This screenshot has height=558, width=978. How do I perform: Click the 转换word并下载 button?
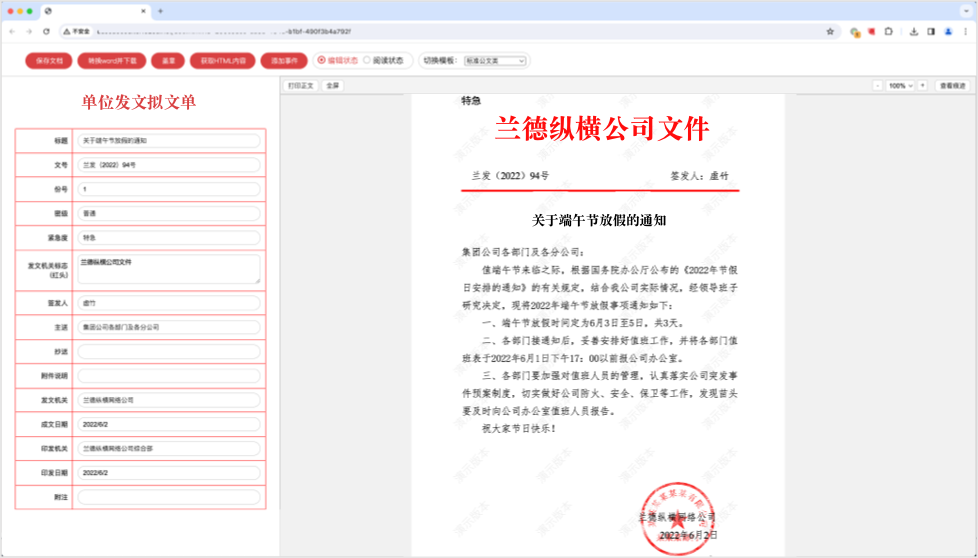pos(112,61)
